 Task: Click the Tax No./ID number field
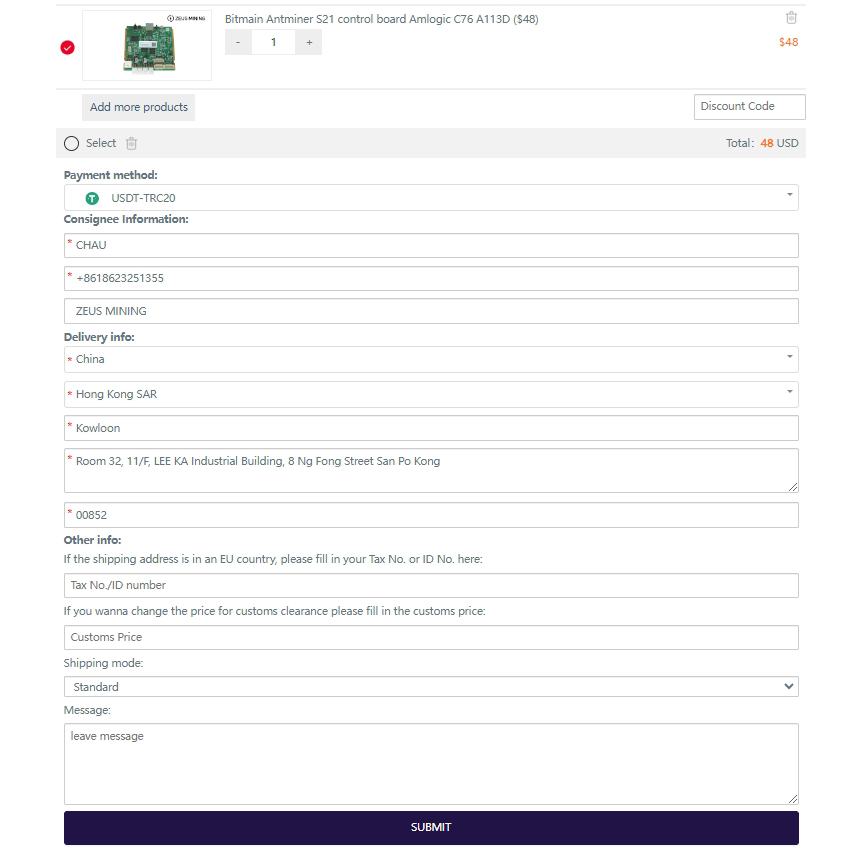(x=431, y=585)
